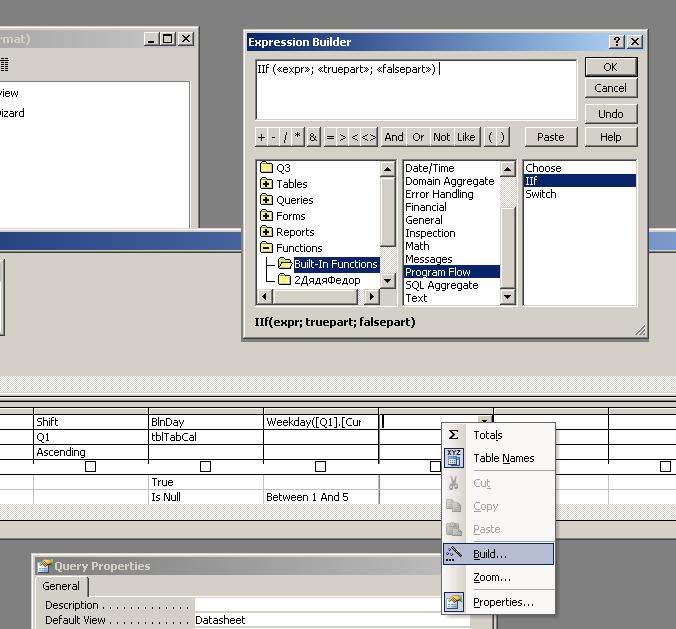Insert the Like operator
The height and width of the screenshot is (629, 676).
coord(466,137)
